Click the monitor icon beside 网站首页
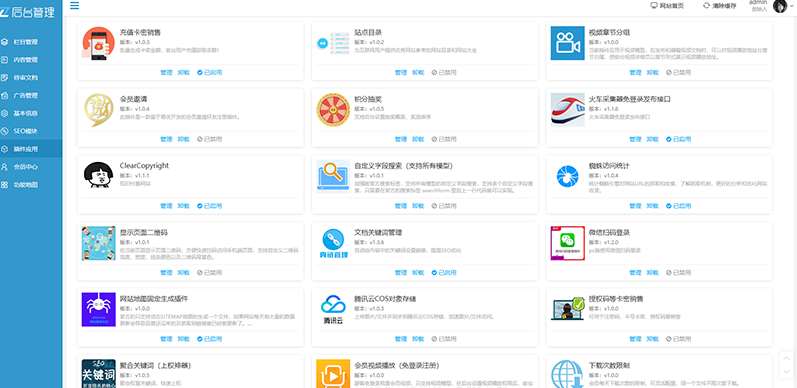The width and height of the screenshot is (797, 388). (x=654, y=6)
